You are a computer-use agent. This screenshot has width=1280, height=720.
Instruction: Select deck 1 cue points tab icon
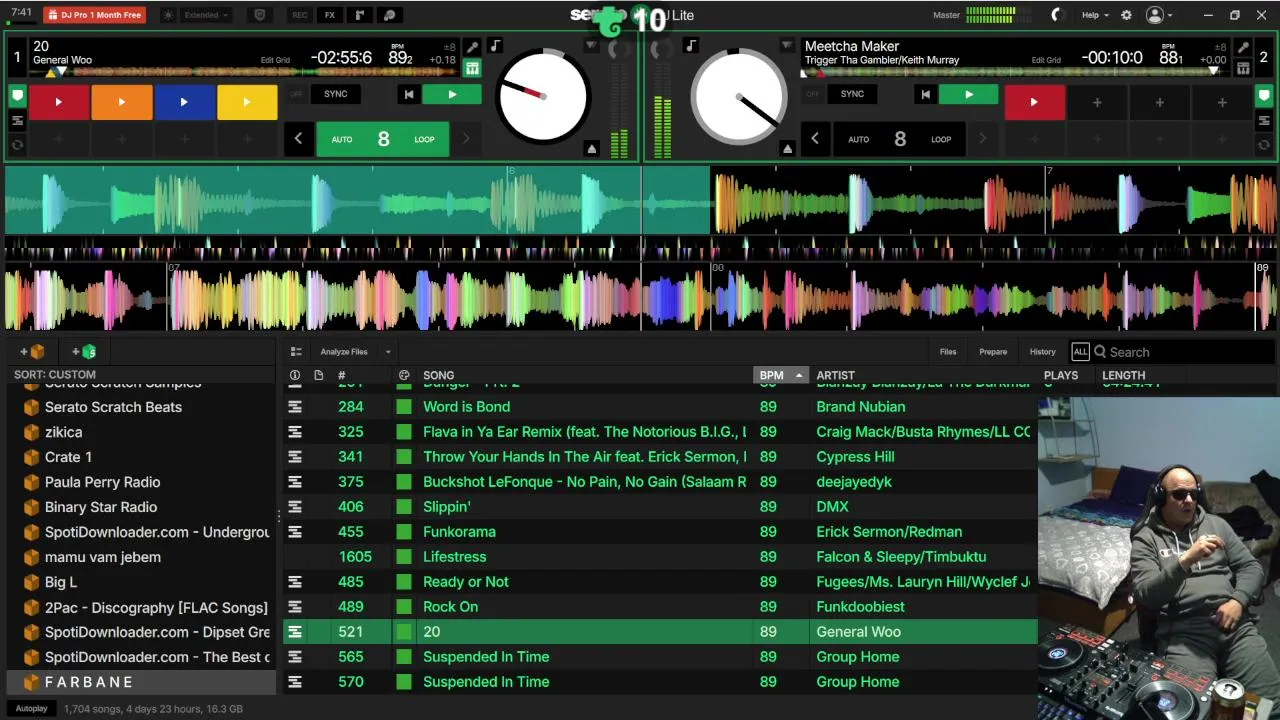click(x=17, y=96)
